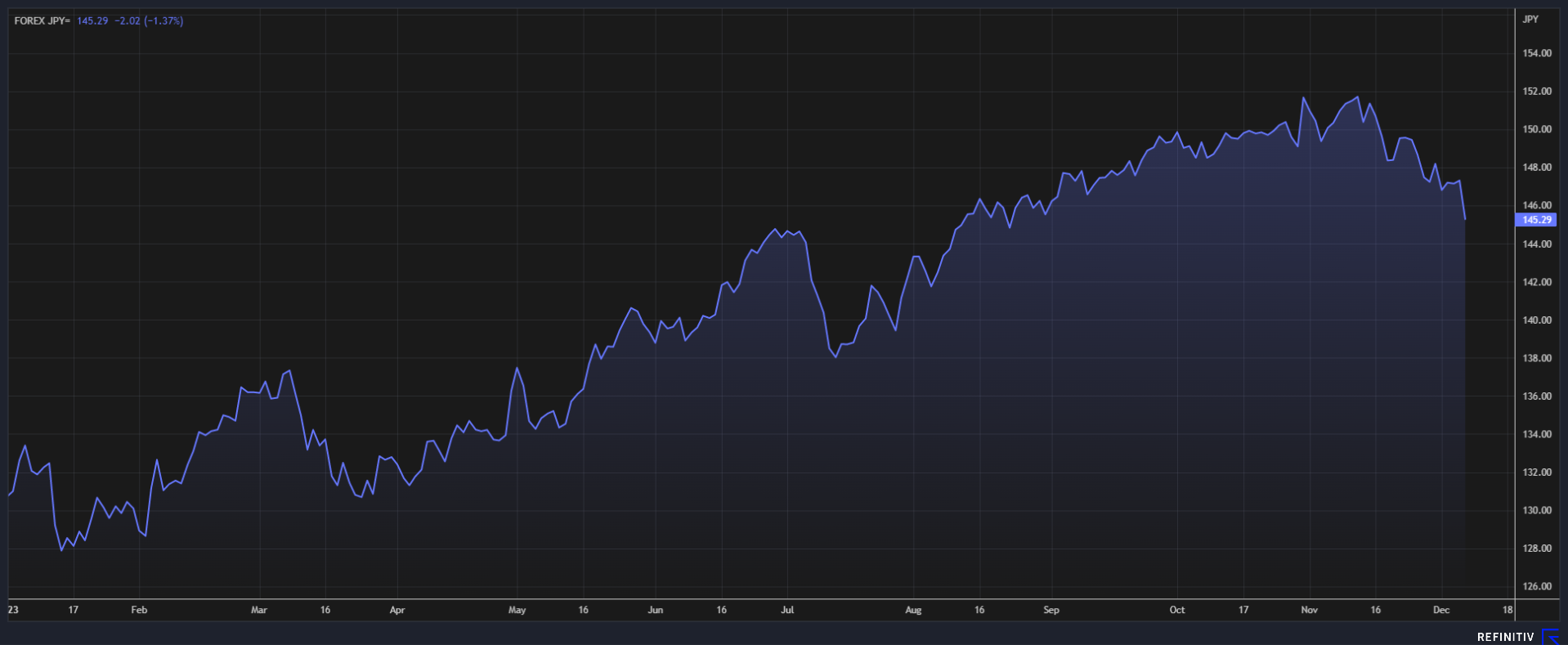This screenshot has width=1568, height=645.
Task: Click the (-1.37%) percent change in header
Action: coord(164,20)
